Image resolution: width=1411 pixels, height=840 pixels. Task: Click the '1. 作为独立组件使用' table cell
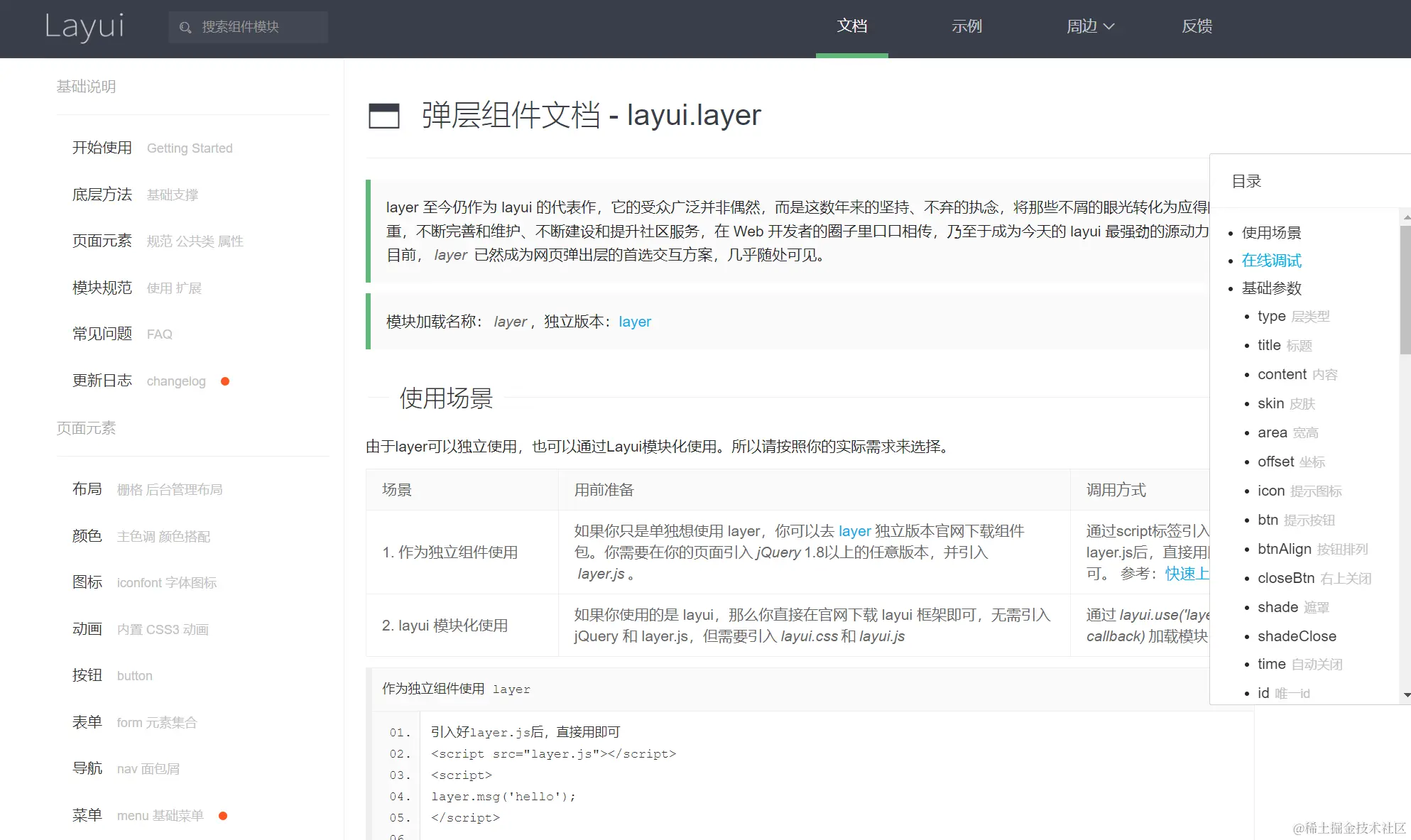[462, 552]
